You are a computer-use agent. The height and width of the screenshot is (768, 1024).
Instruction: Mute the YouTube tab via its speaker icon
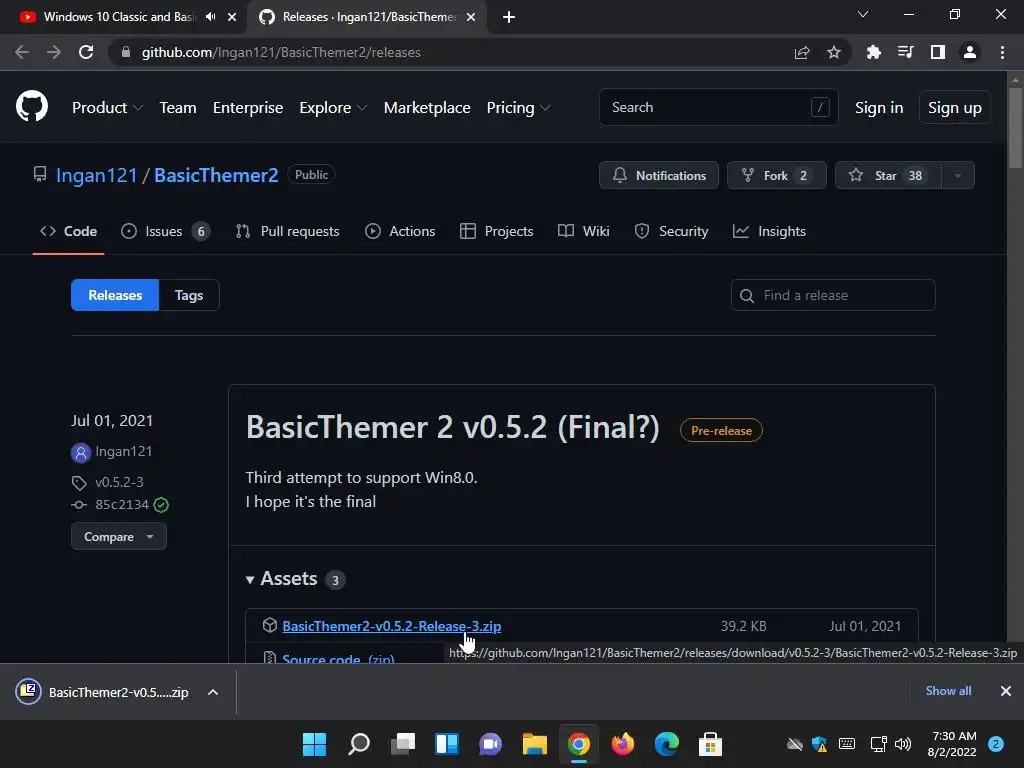(x=210, y=17)
